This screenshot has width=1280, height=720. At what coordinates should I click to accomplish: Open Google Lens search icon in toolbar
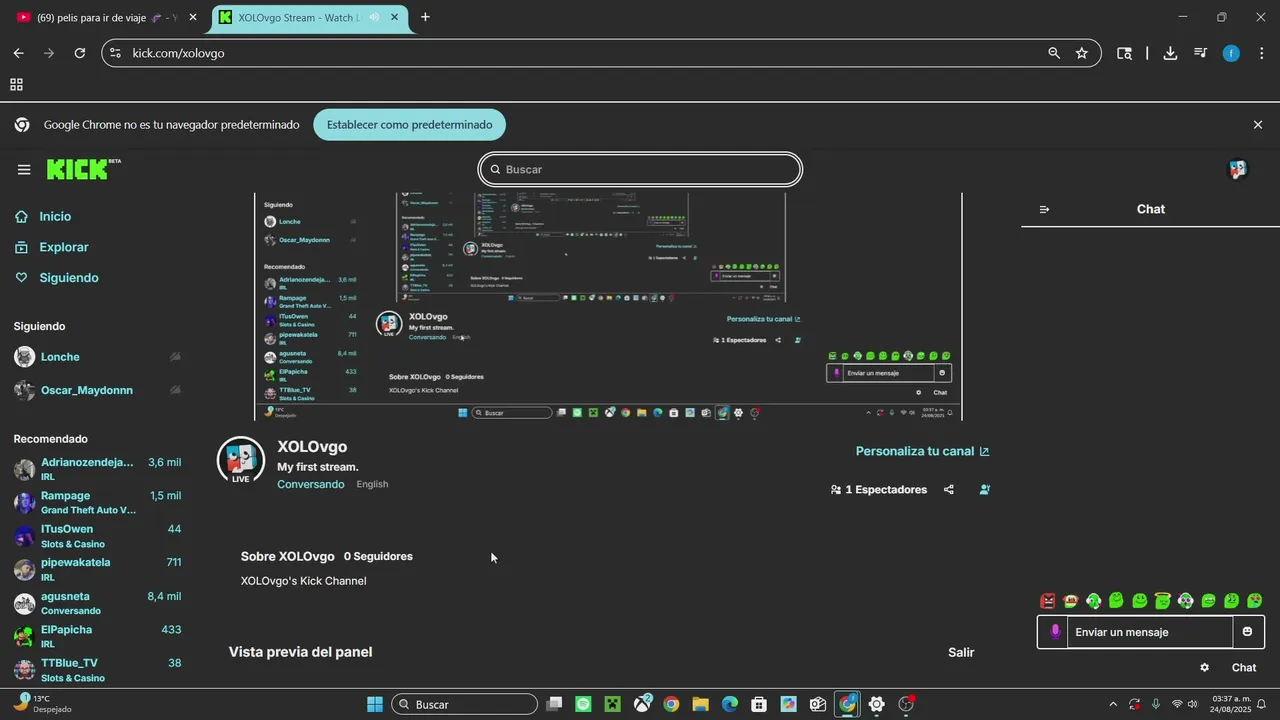point(1124,53)
